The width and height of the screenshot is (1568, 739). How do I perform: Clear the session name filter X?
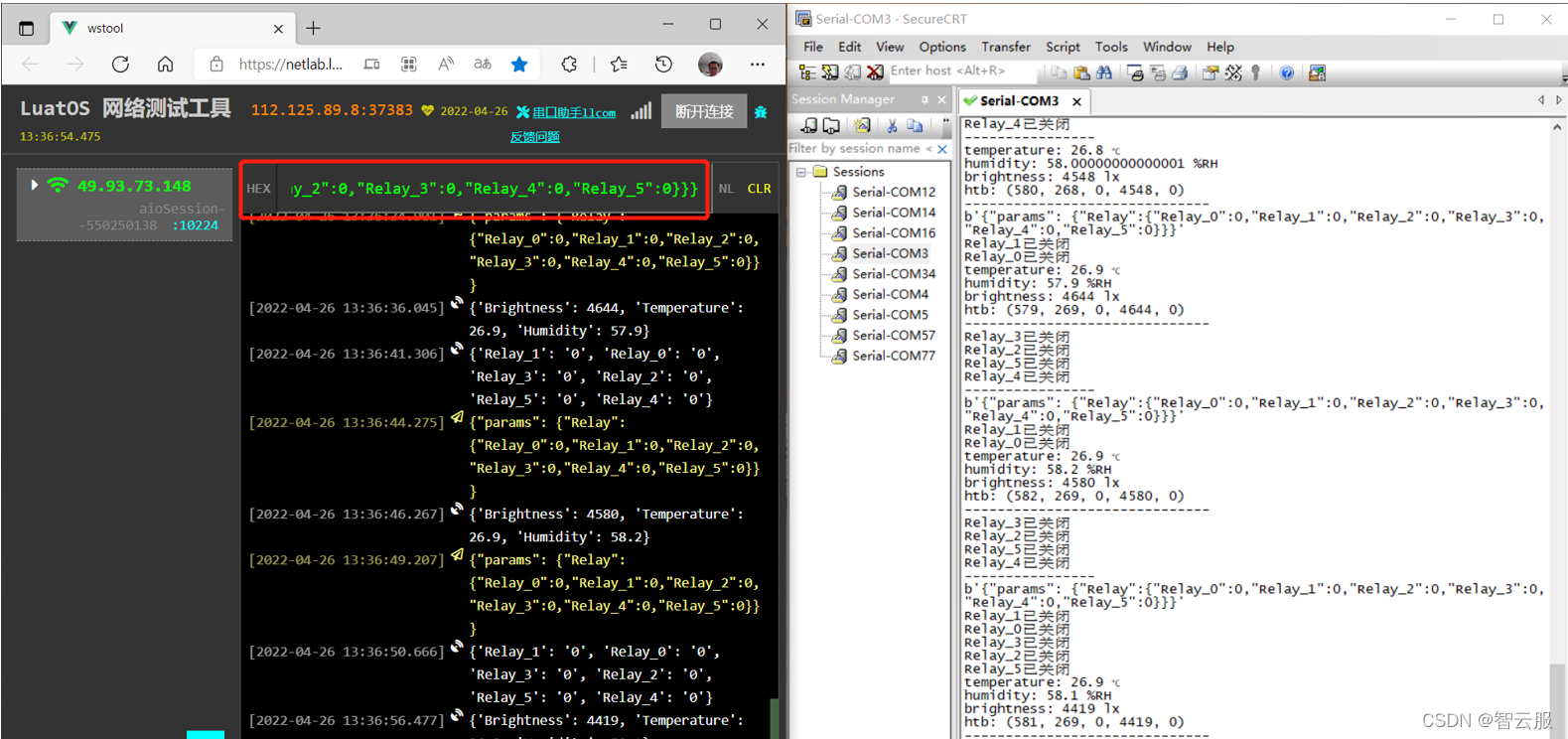click(x=942, y=149)
